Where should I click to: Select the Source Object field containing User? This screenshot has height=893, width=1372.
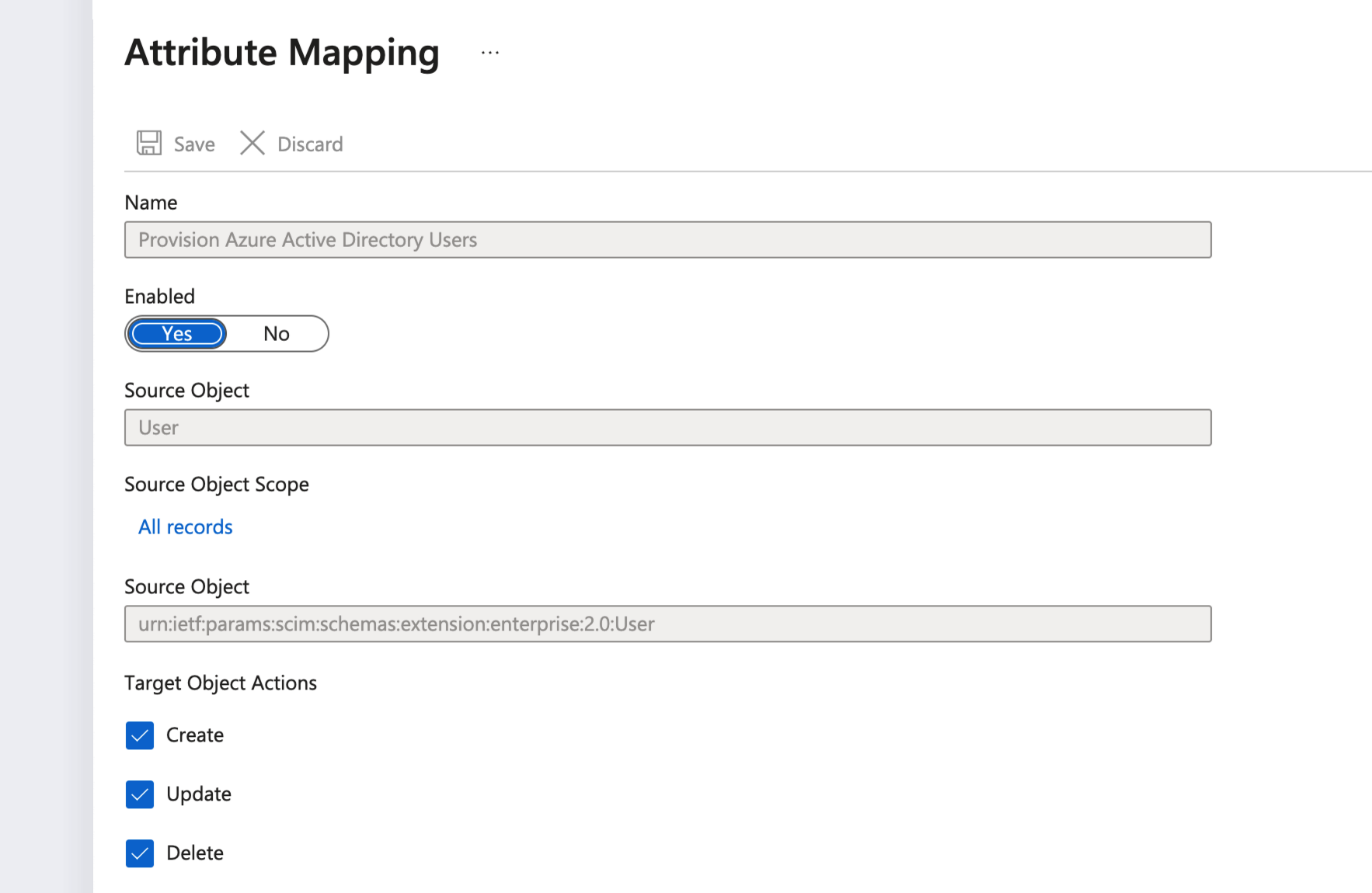point(667,428)
